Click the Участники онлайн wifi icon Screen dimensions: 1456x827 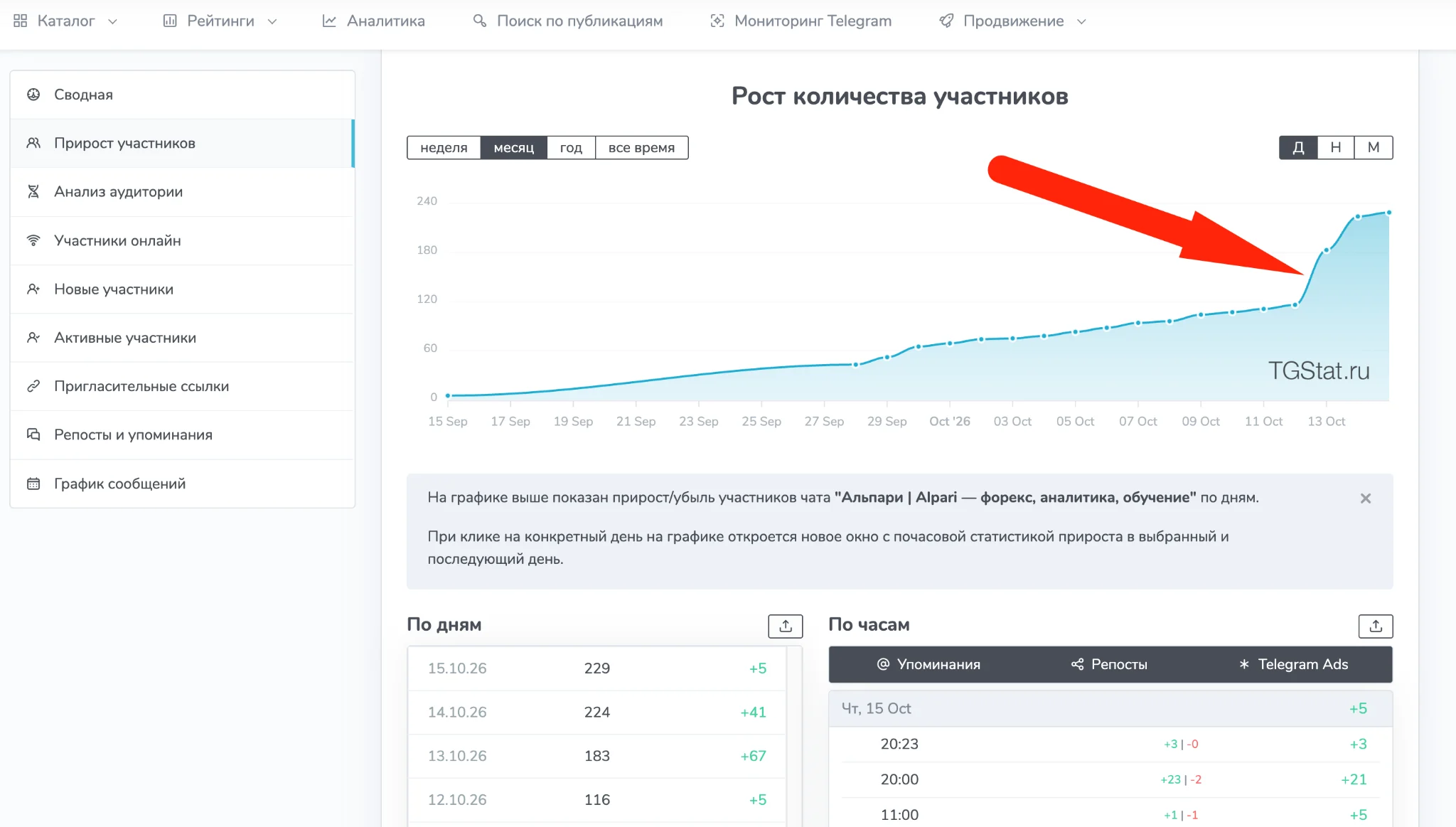tap(33, 240)
